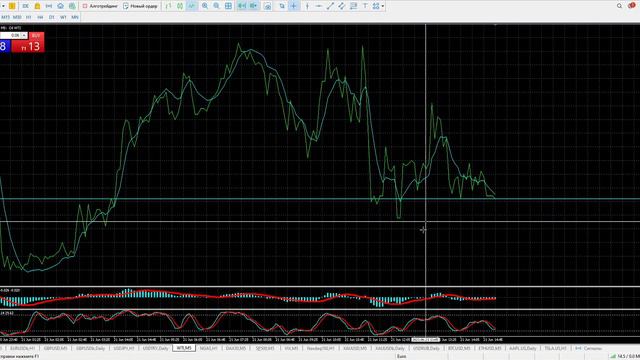Switch to the GBPUSD,M5 chart tab
Image resolution: width=640 pixels, height=360 pixels.
pos(56,348)
